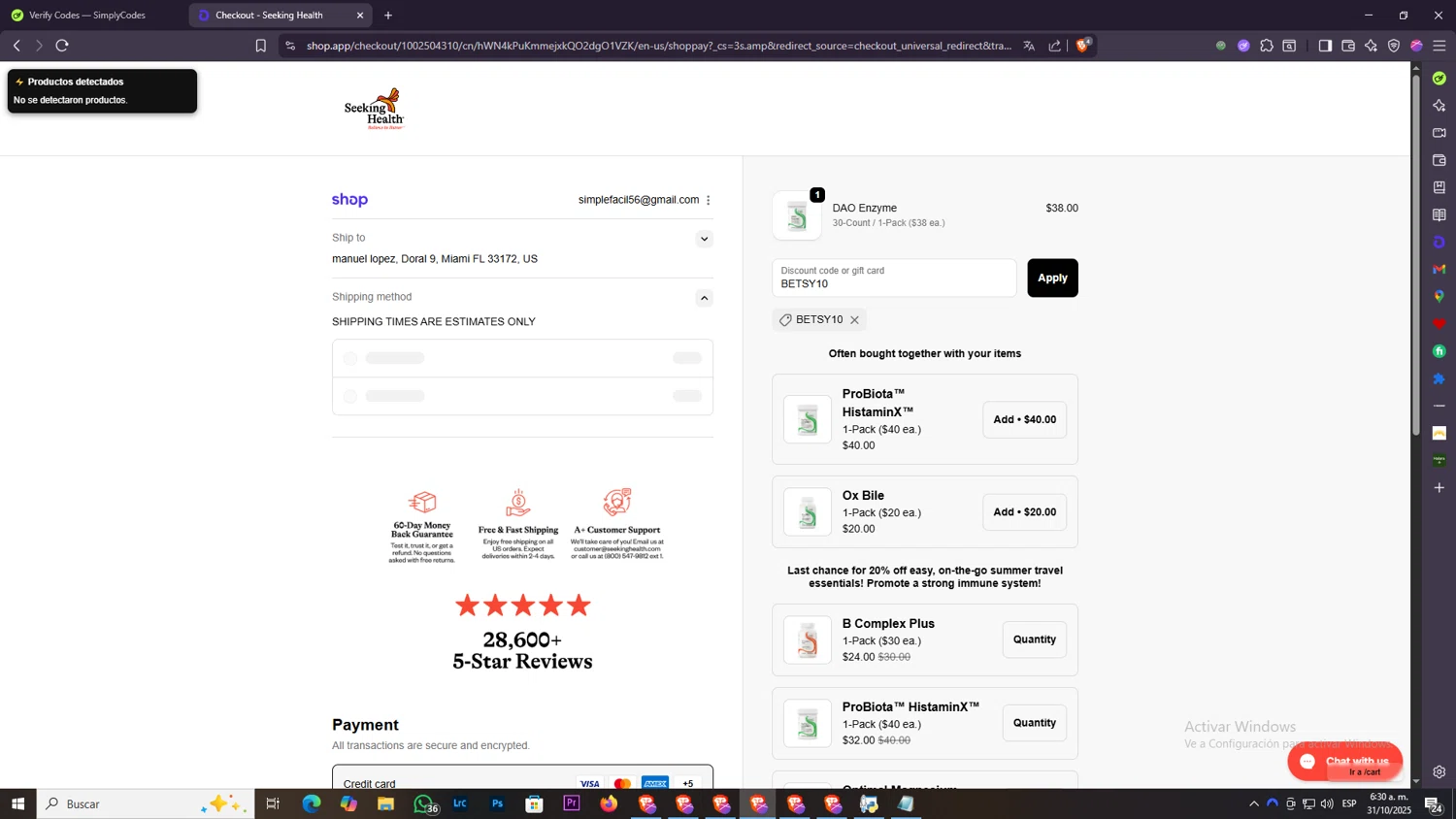Launch Photoshop from the taskbar
The height and width of the screenshot is (819, 1456).
pos(497,803)
